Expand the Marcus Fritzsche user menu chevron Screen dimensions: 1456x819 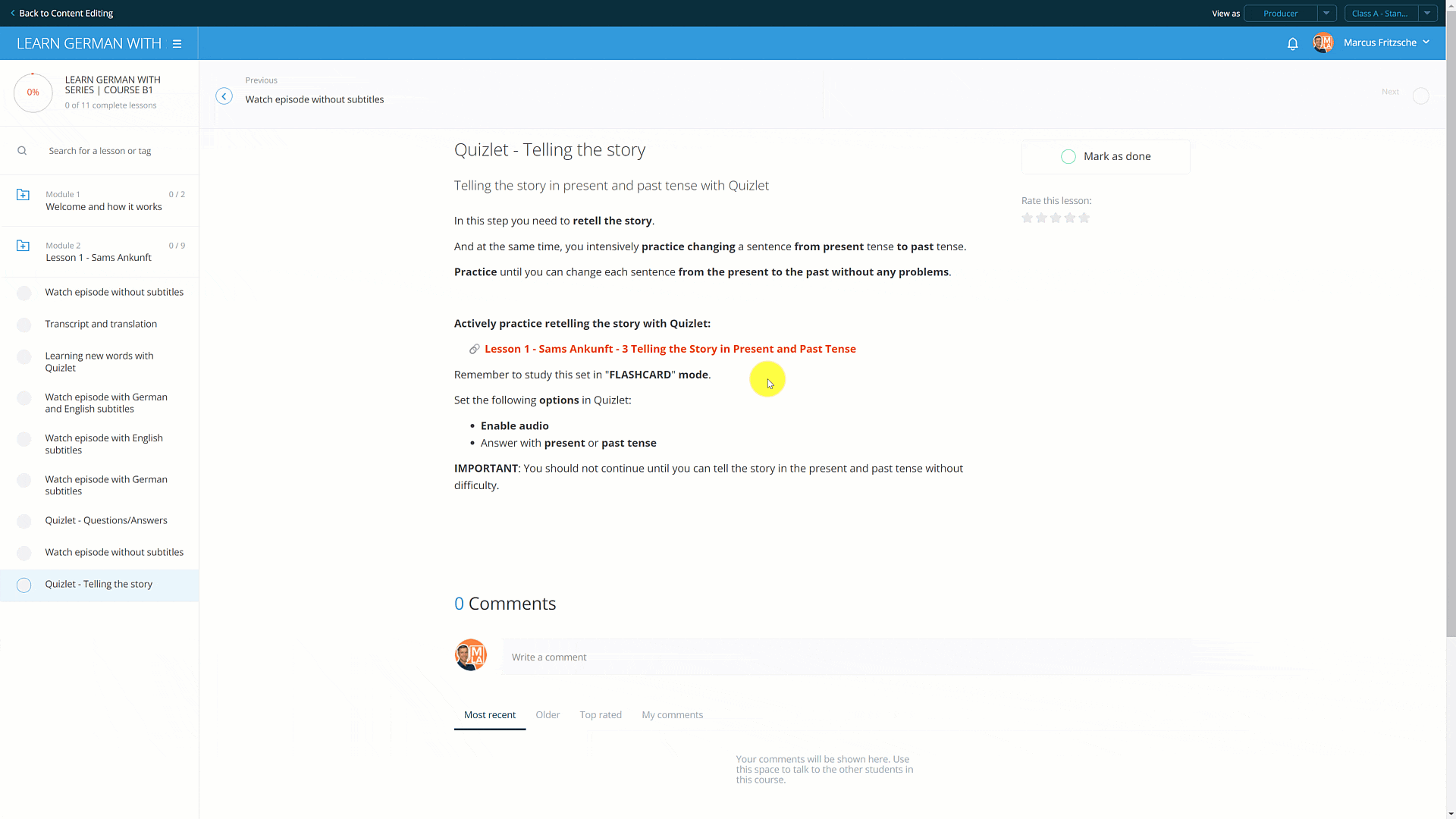point(1426,42)
